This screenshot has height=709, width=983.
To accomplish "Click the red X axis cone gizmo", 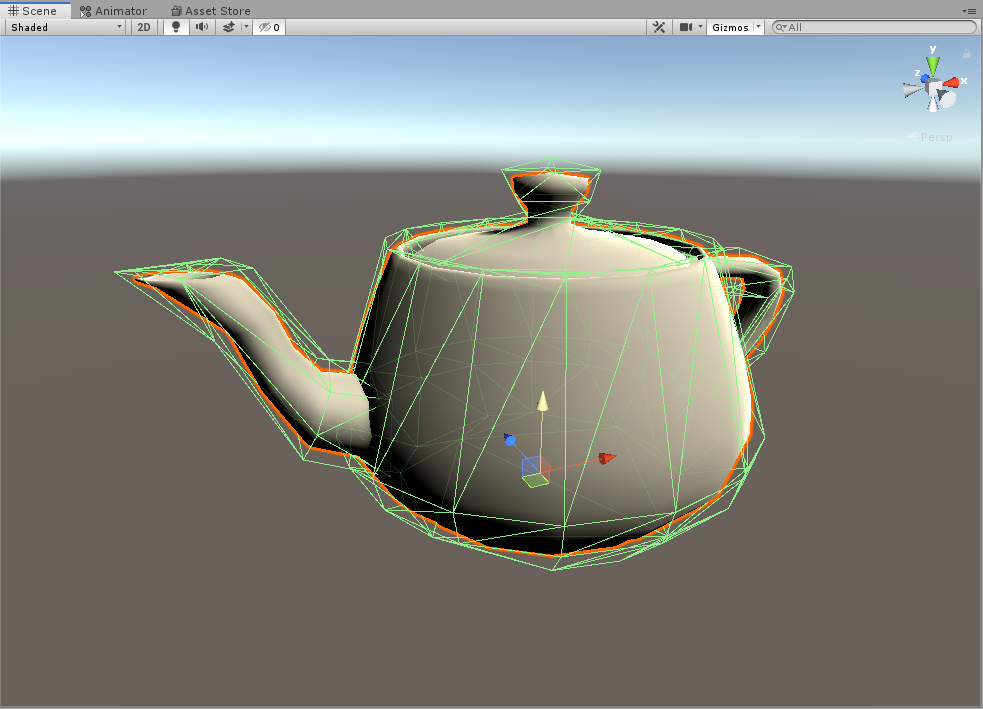I will (x=952, y=82).
